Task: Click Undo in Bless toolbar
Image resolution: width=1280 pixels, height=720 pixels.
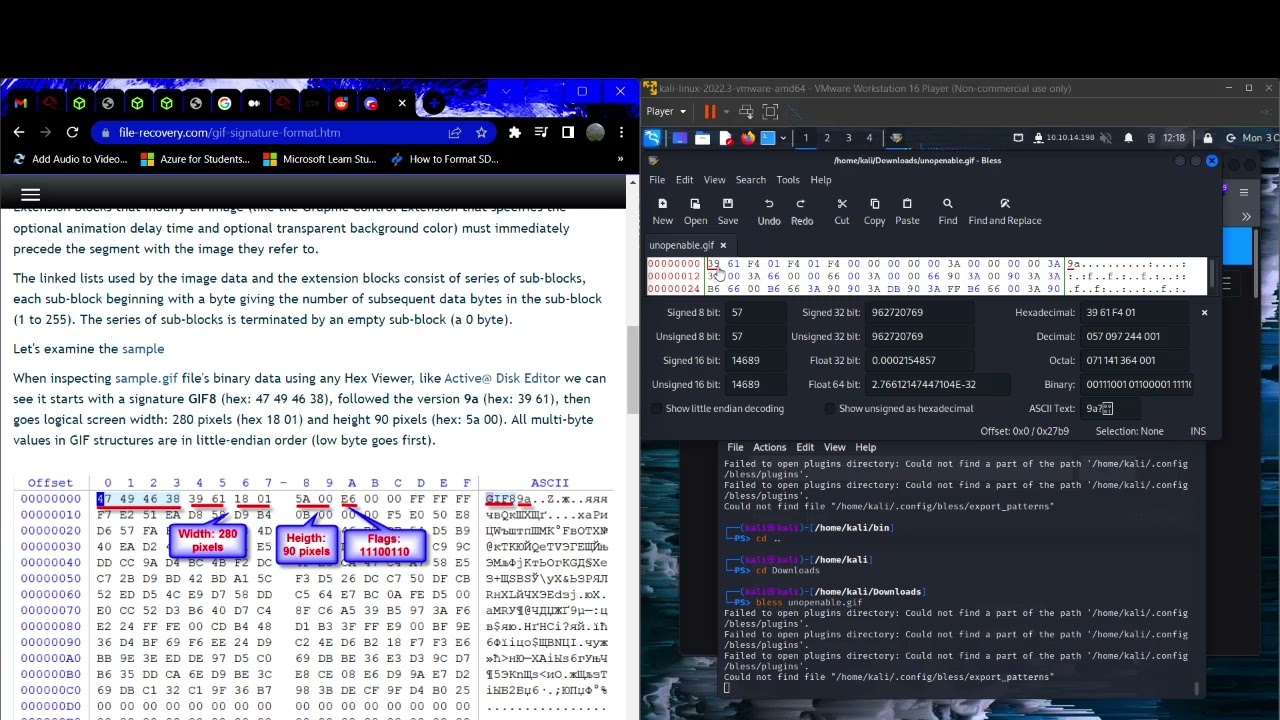Action: 769,211
